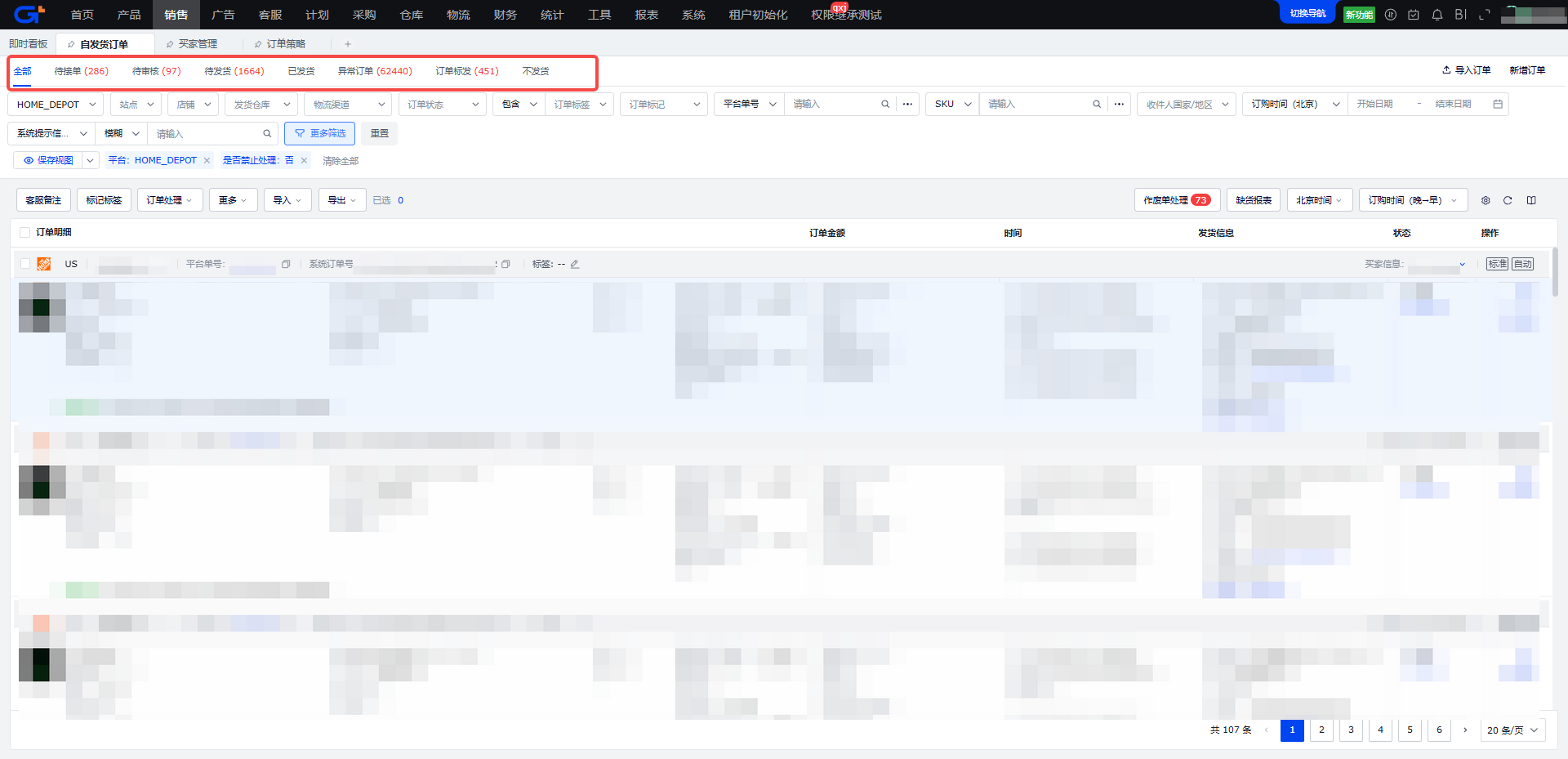Viewport: 1568px width, 759px height.
Task: Click the 新增订单 button
Action: (x=1527, y=70)
